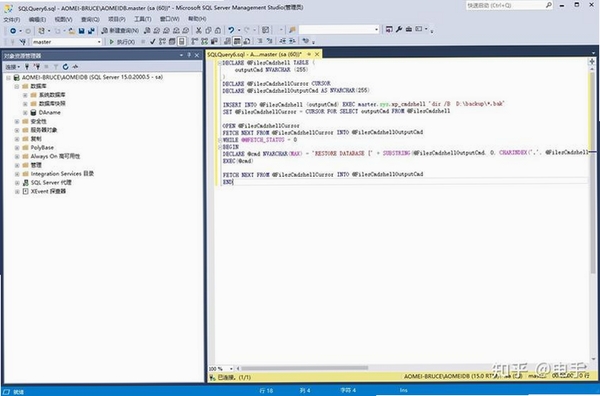This screenshot has width=600, height=396.
Task: Click the Results to Grid icon
Action: 237,42
